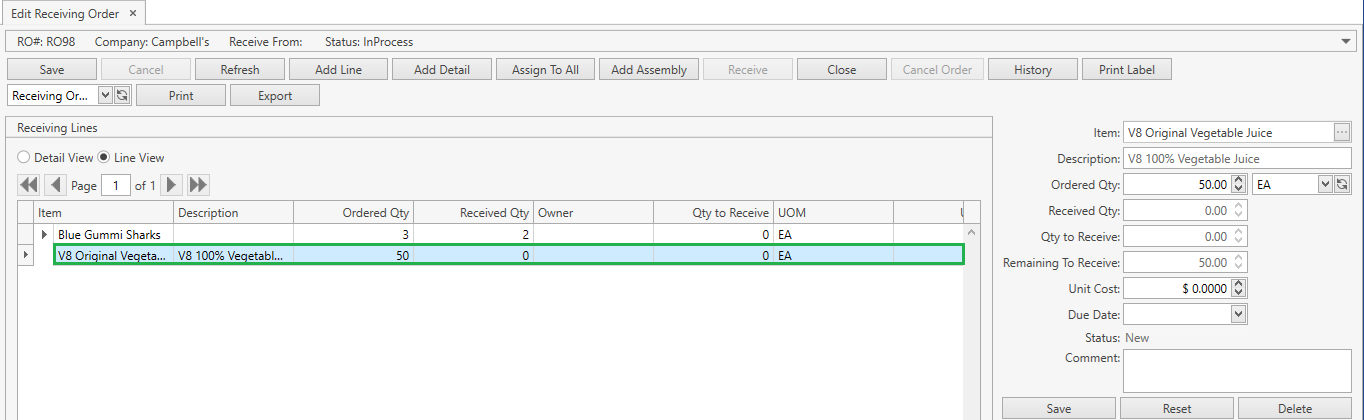Switch to Edit Receiving Order tab
Screen dimensions: 1364x420
(65, 13)
